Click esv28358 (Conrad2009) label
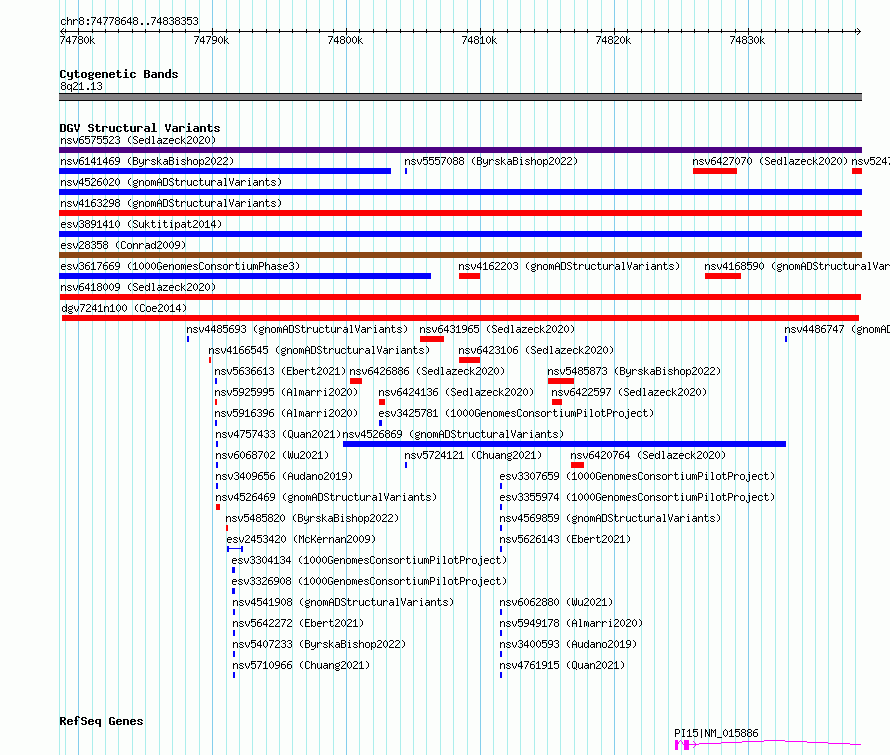890x755 pixels. pos(123,245)
